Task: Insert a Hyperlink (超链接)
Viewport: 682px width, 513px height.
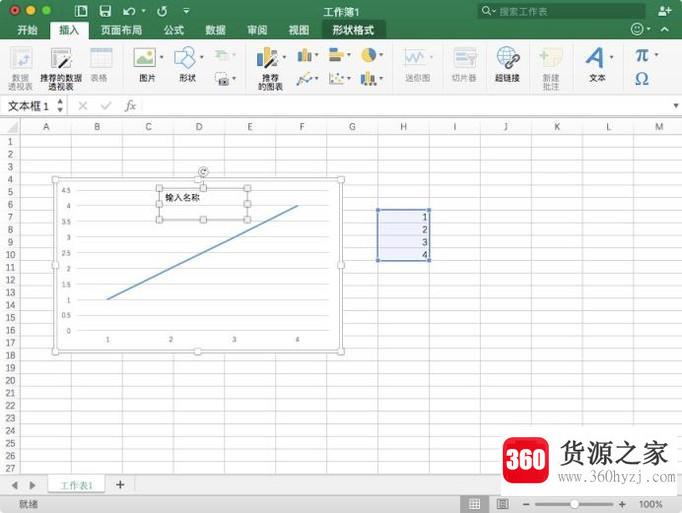Action: 508,58
